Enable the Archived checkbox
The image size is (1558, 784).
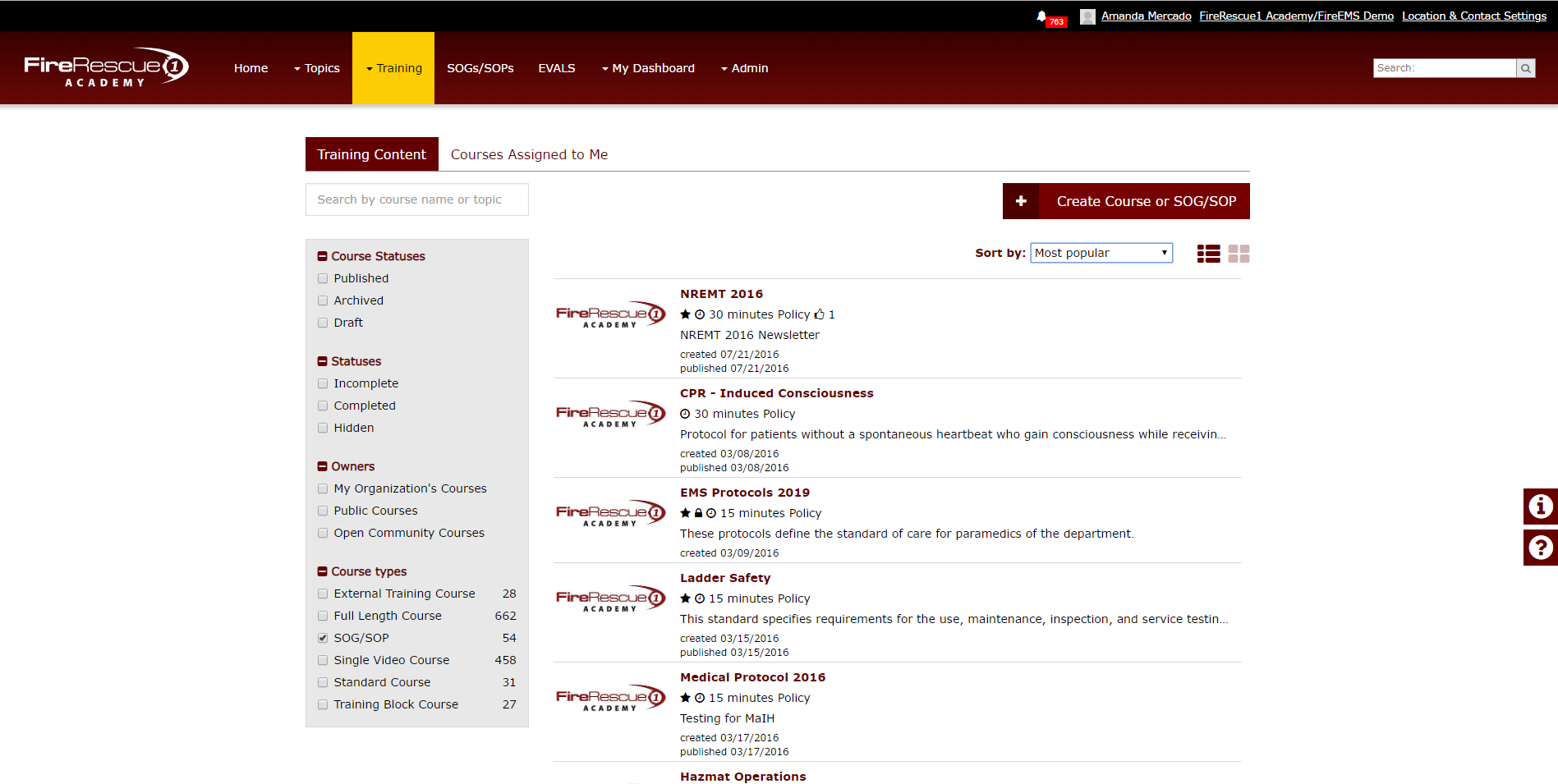(323, 301)
